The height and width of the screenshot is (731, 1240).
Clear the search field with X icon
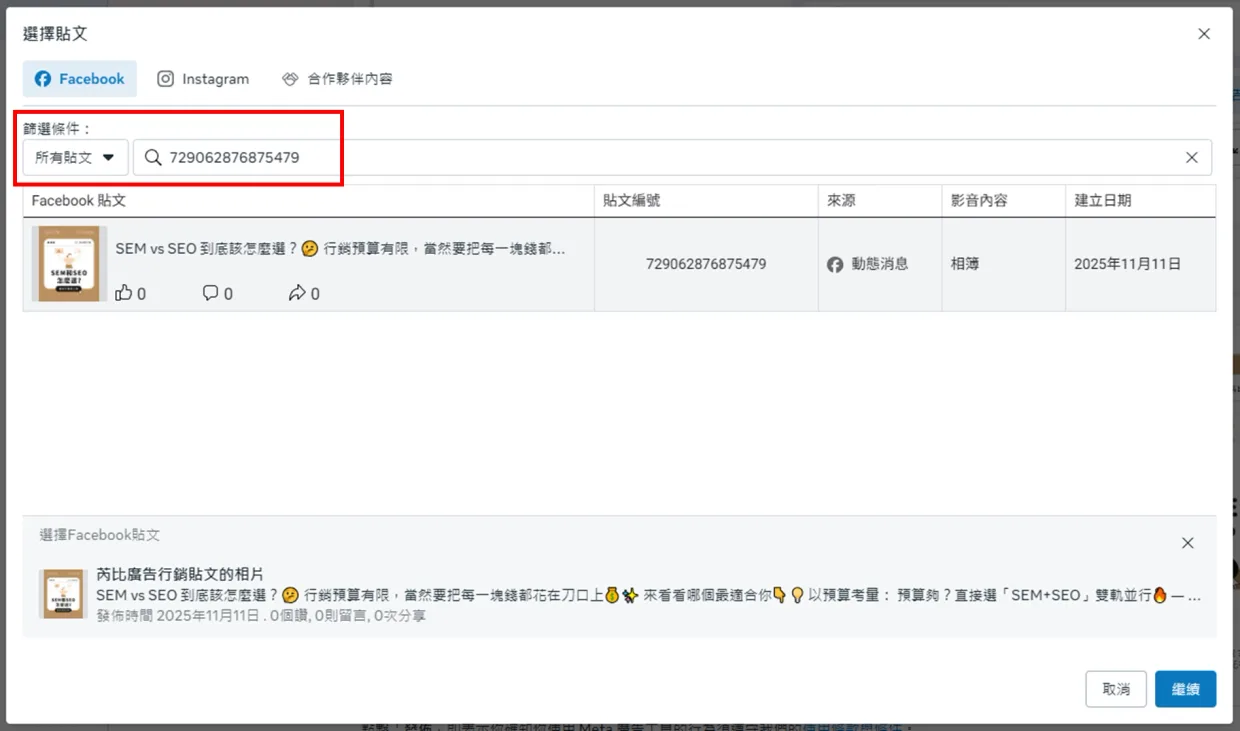point(1192,157)
